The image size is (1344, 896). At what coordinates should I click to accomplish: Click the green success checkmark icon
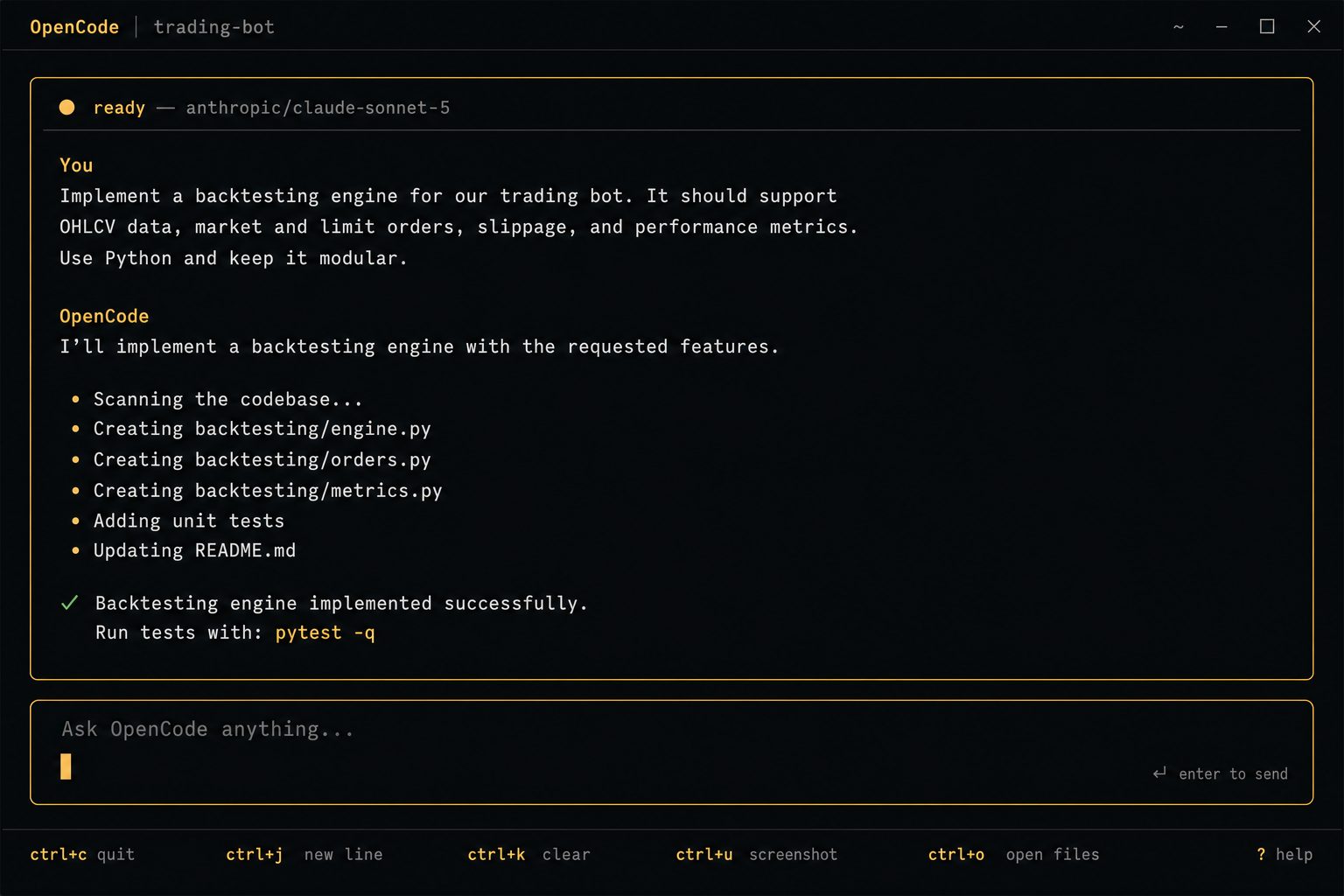pyautogui.click(x=70, y=603)
